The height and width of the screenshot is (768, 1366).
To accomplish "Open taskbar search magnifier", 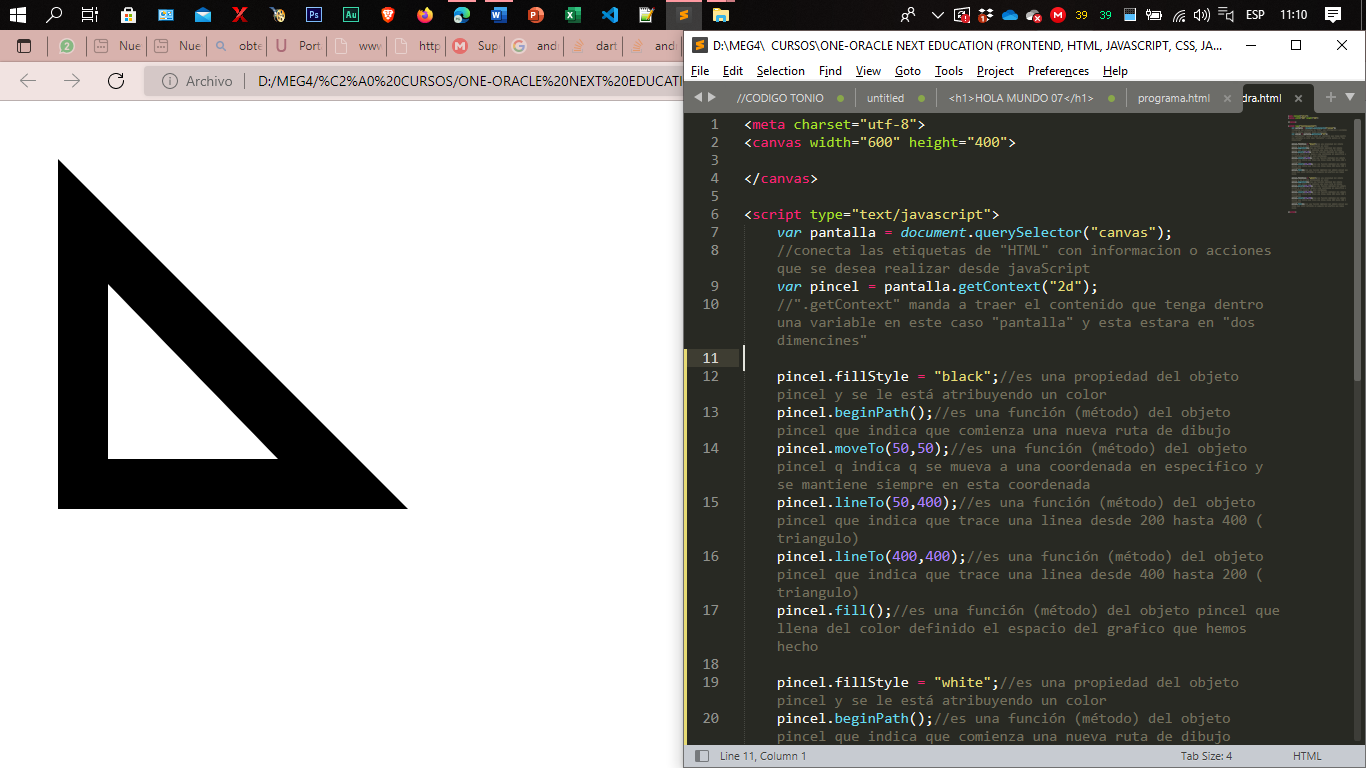I will click(55, 15).
